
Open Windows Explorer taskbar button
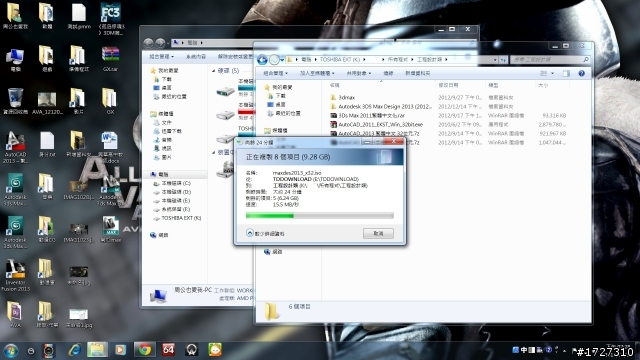click(97, 350)
